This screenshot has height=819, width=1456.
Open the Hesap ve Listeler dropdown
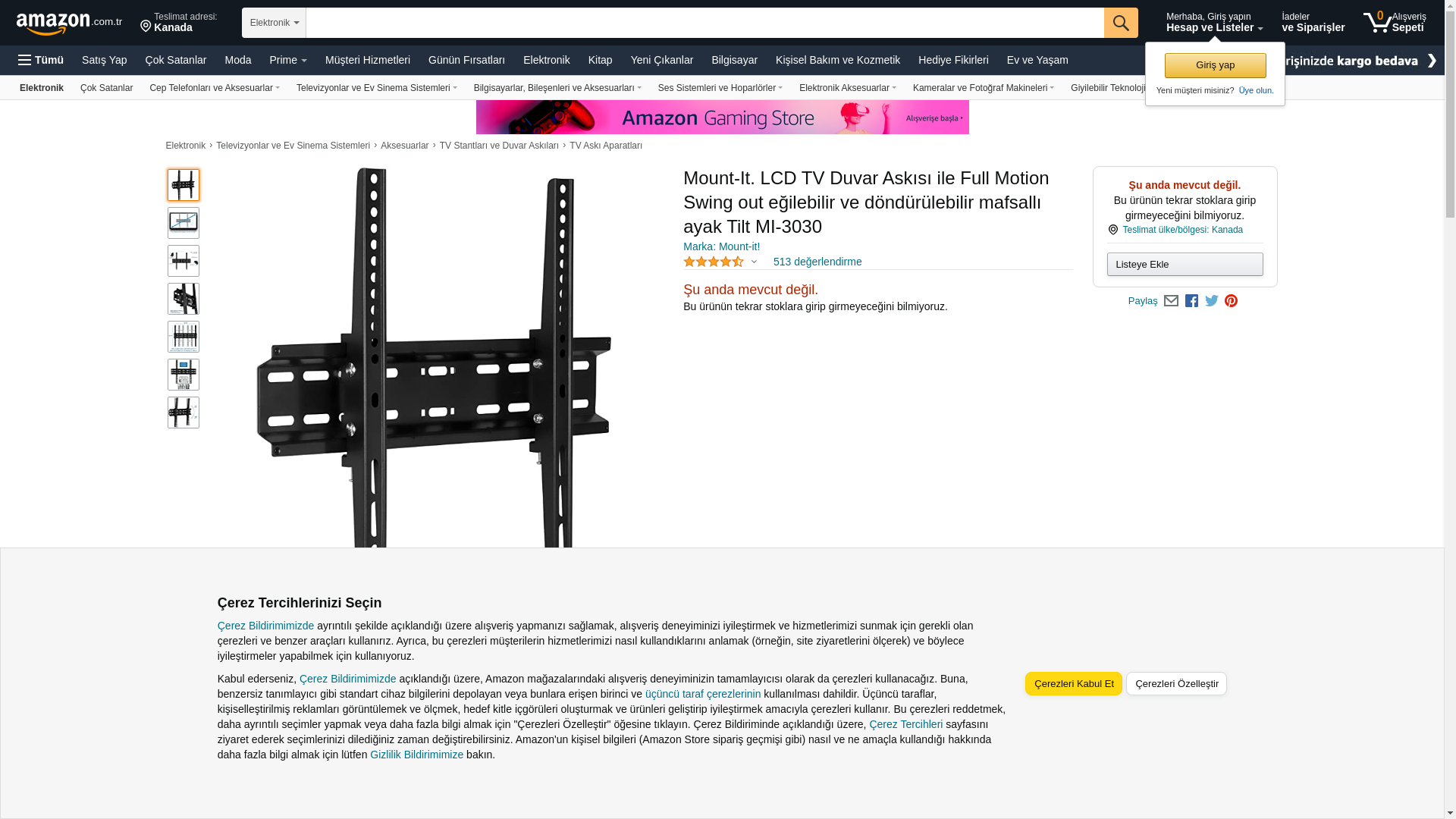click(x=1214, y=22)
